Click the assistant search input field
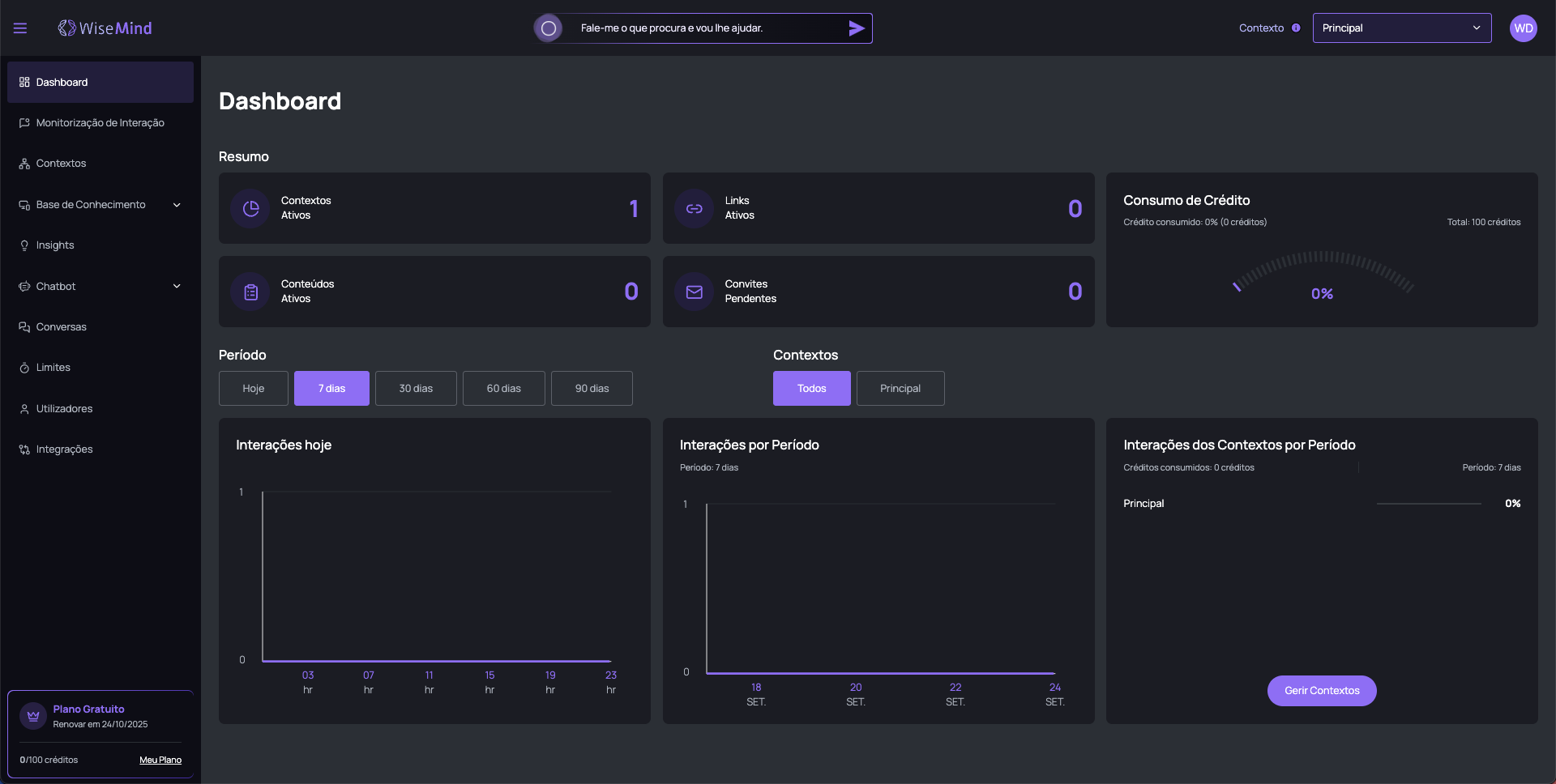 (x=705, y=28)
